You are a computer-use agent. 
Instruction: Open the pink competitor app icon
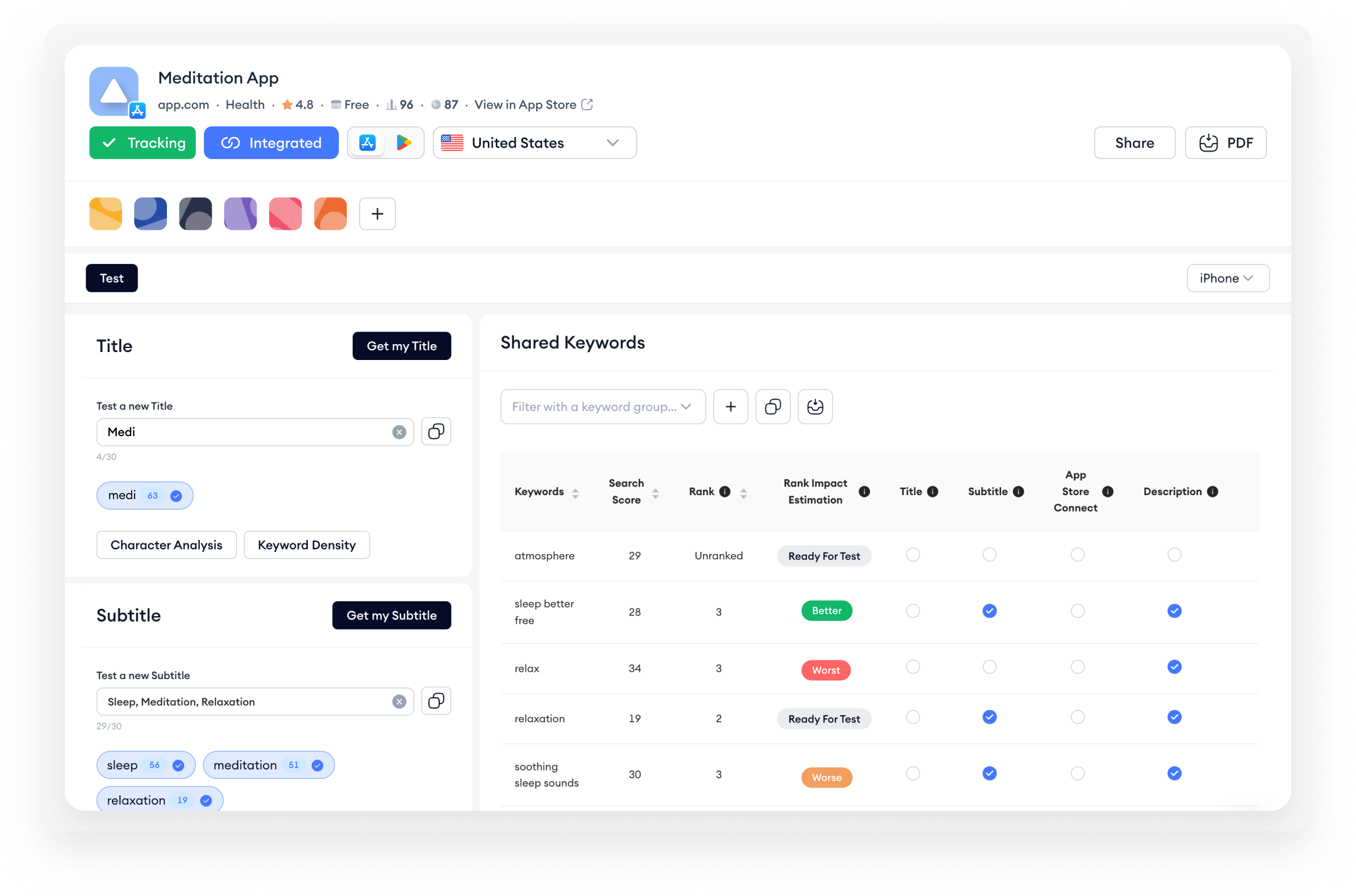point(286,213)
